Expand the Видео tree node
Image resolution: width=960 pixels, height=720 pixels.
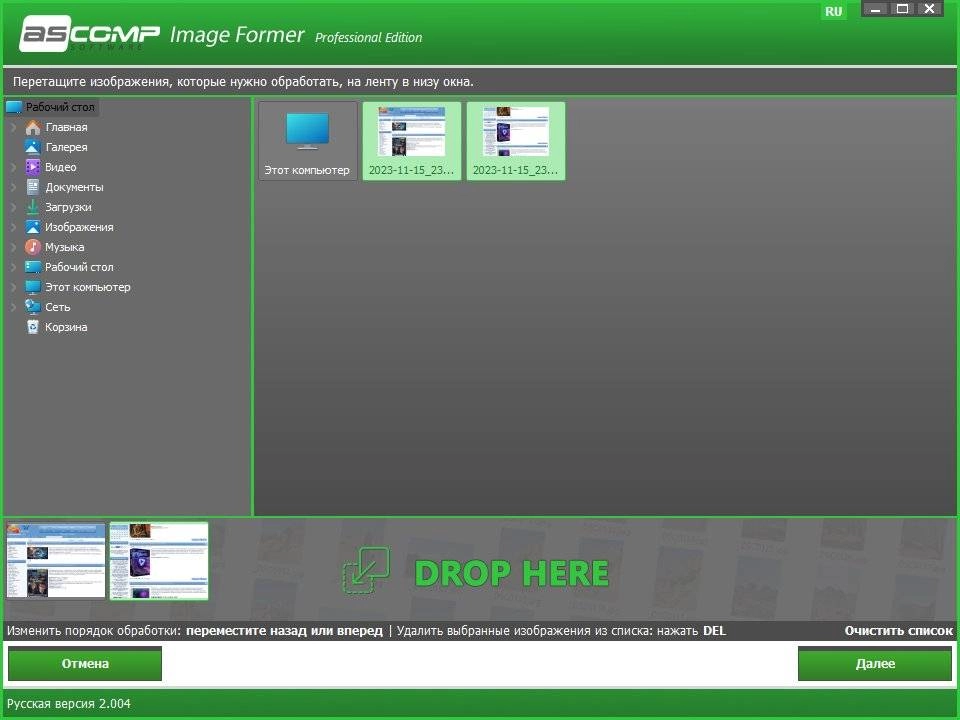tap(13, 167)
